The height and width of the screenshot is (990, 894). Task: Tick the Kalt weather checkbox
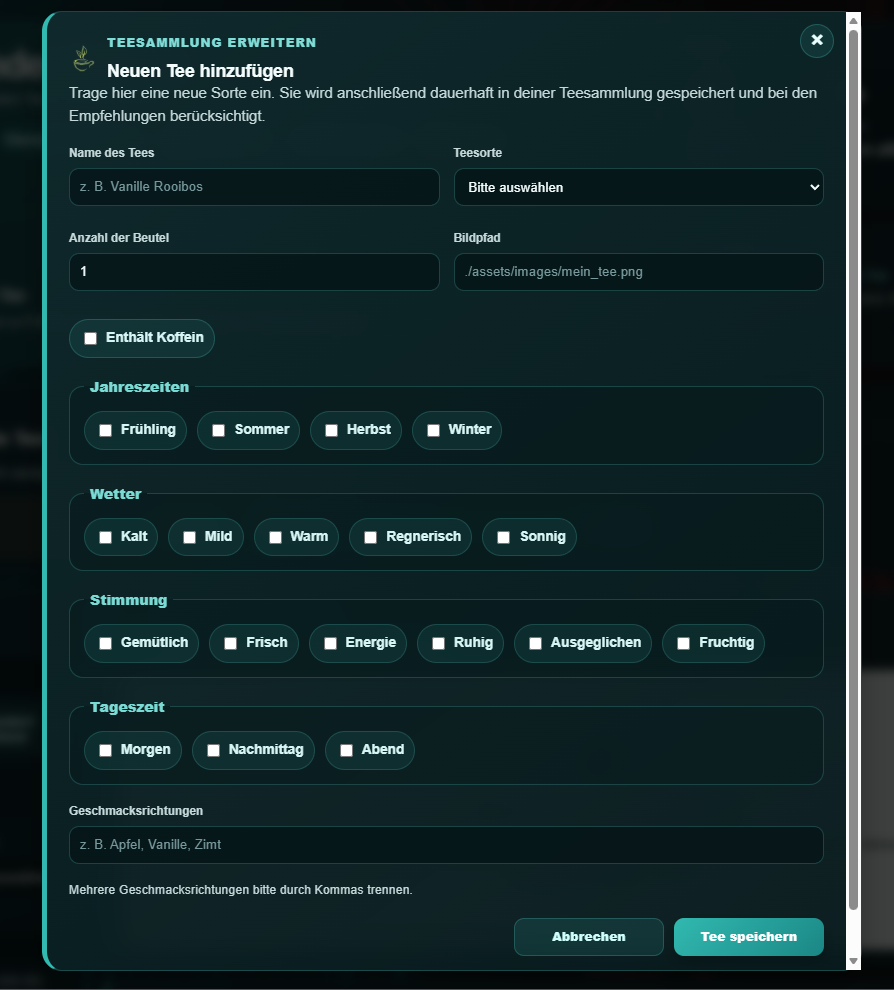coord(105,537)
